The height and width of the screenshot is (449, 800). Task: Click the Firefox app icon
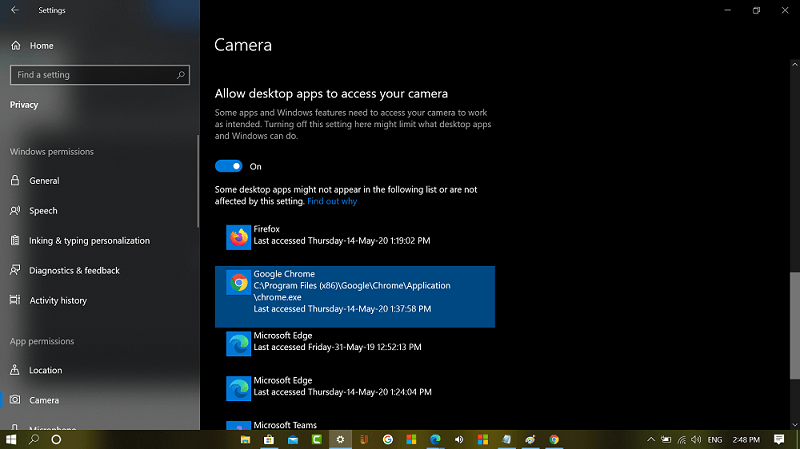click(x=238, y=237)
